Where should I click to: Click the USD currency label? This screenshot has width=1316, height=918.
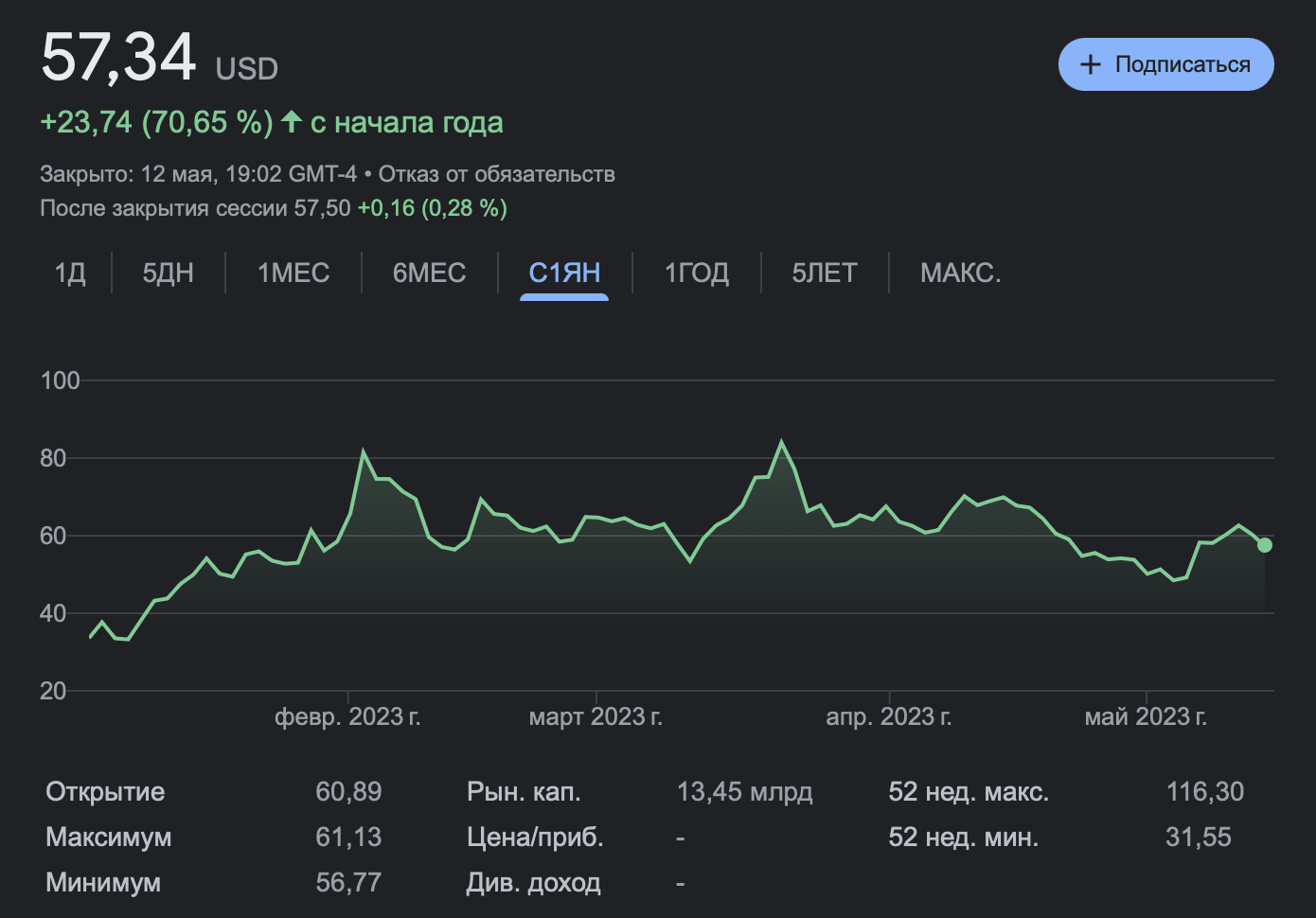click(247, 69)
